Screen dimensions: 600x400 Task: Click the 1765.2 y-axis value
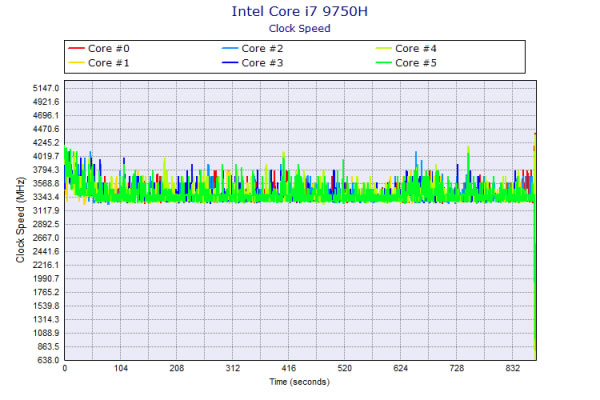pyautogui.click(x=46, y=292)
